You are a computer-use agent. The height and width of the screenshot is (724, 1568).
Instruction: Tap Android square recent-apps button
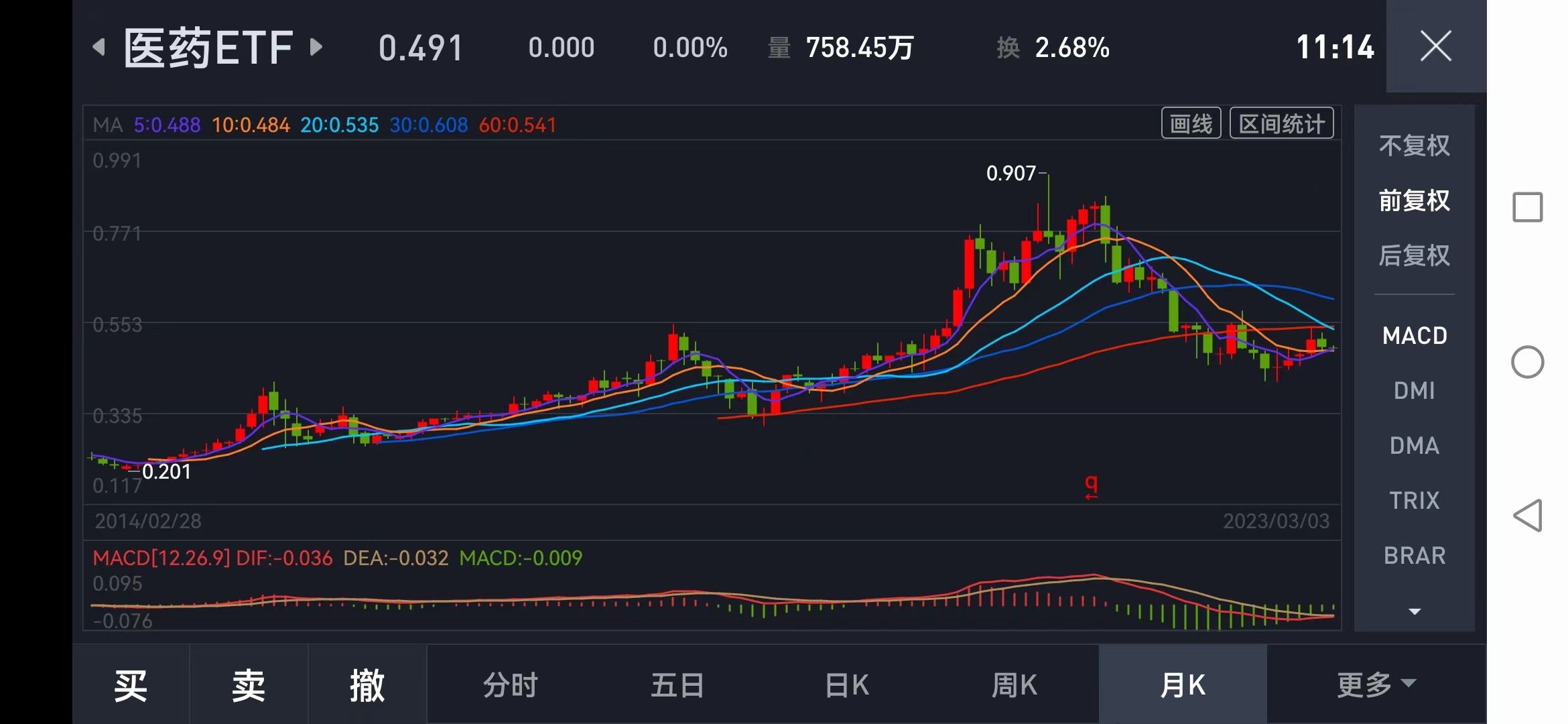coord(1527,207)
